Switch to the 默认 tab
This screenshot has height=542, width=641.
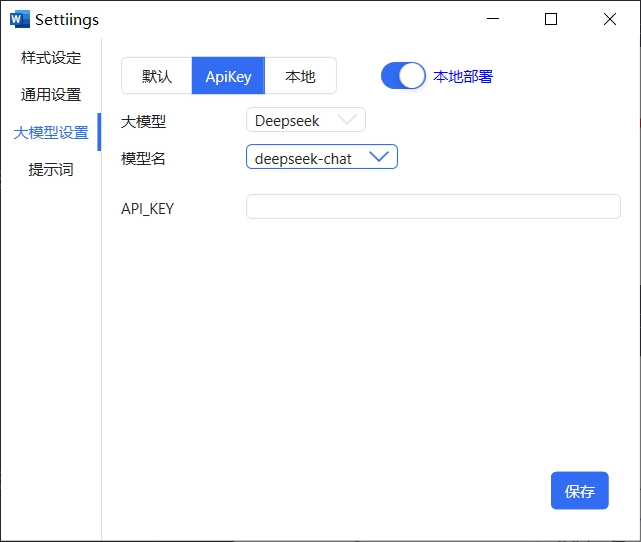click(157, 76)
